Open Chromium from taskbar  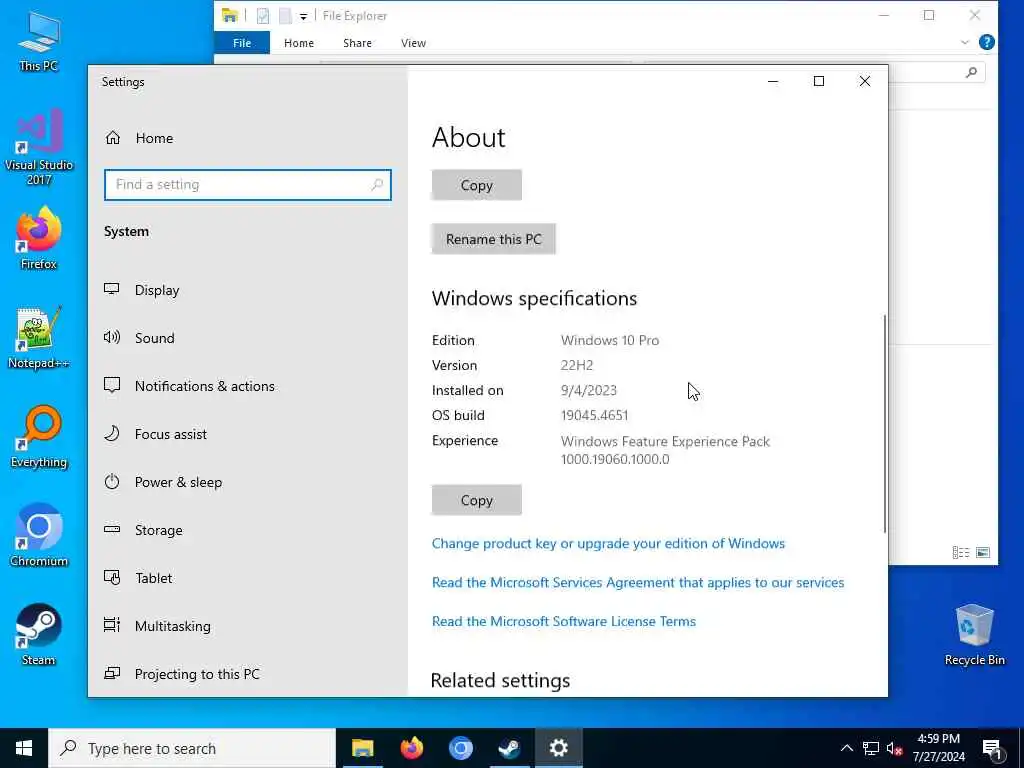[x=460, y=748]
